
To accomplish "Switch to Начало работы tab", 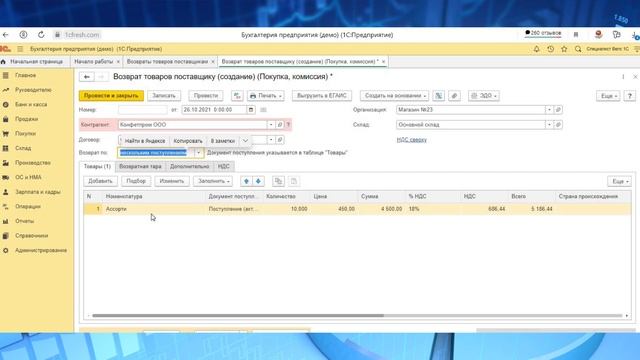I will tap(93, 62).
